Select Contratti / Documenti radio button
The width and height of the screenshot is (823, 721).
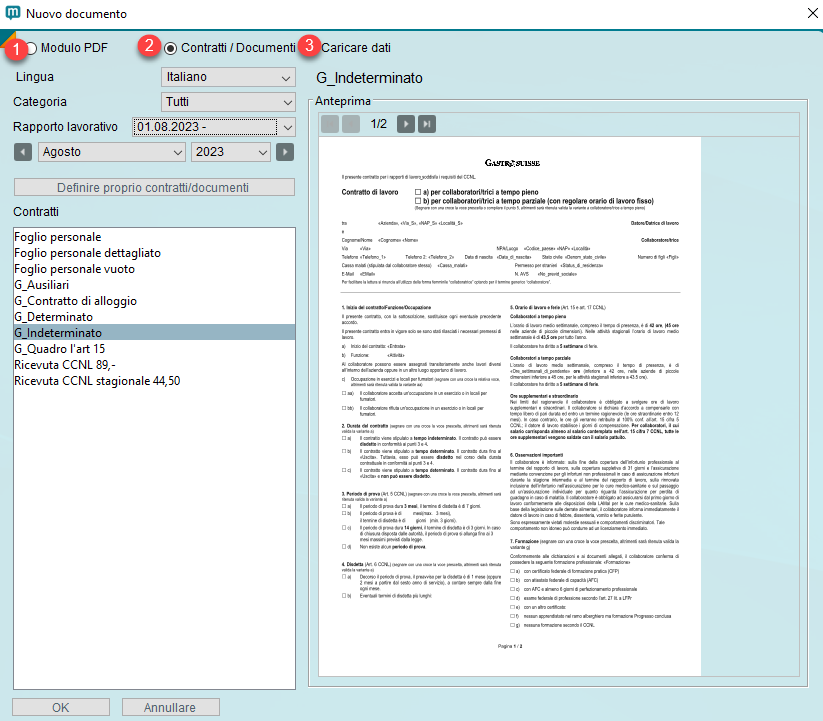(171, 48)
